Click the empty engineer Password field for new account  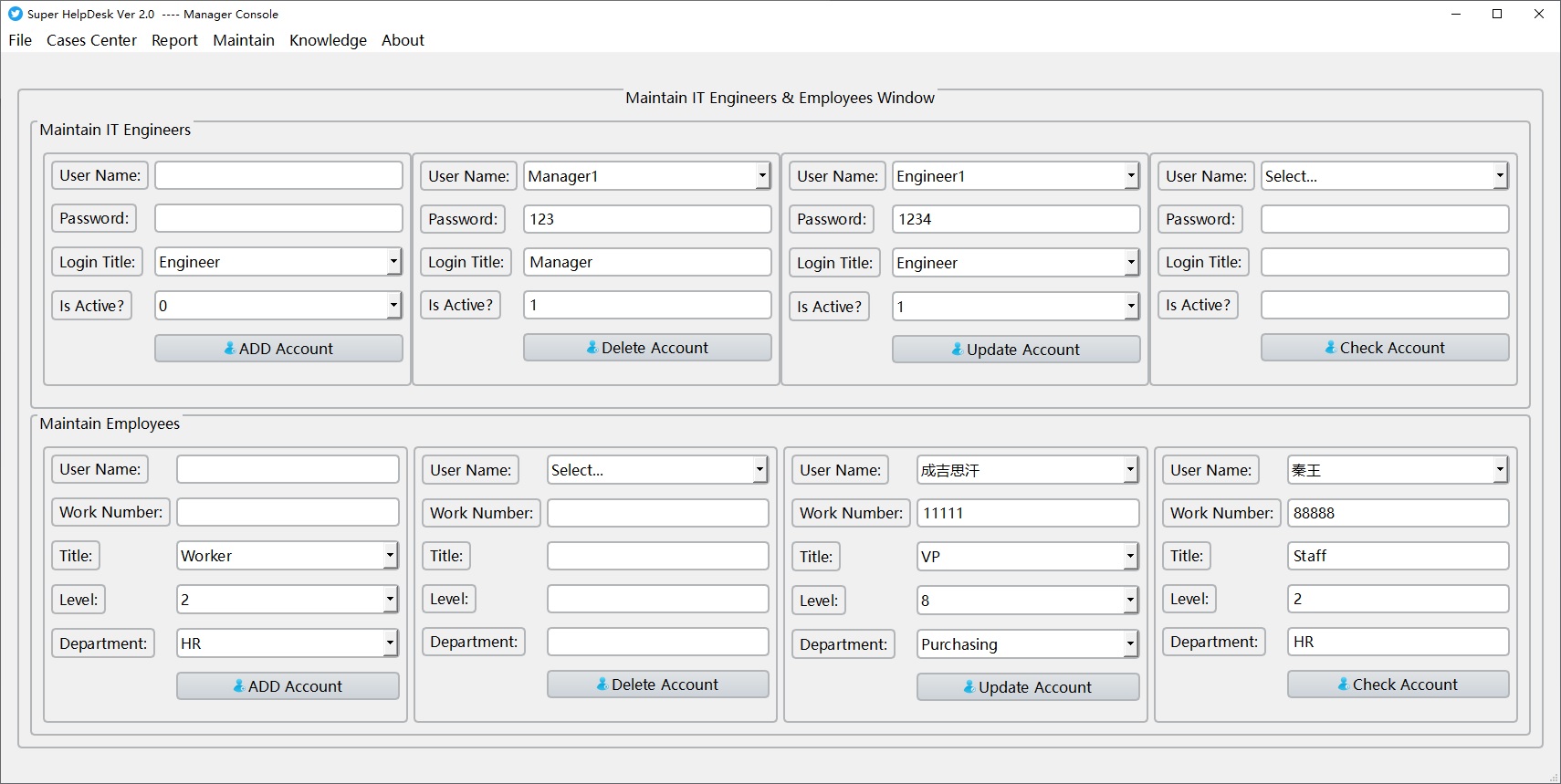(278, 218)
